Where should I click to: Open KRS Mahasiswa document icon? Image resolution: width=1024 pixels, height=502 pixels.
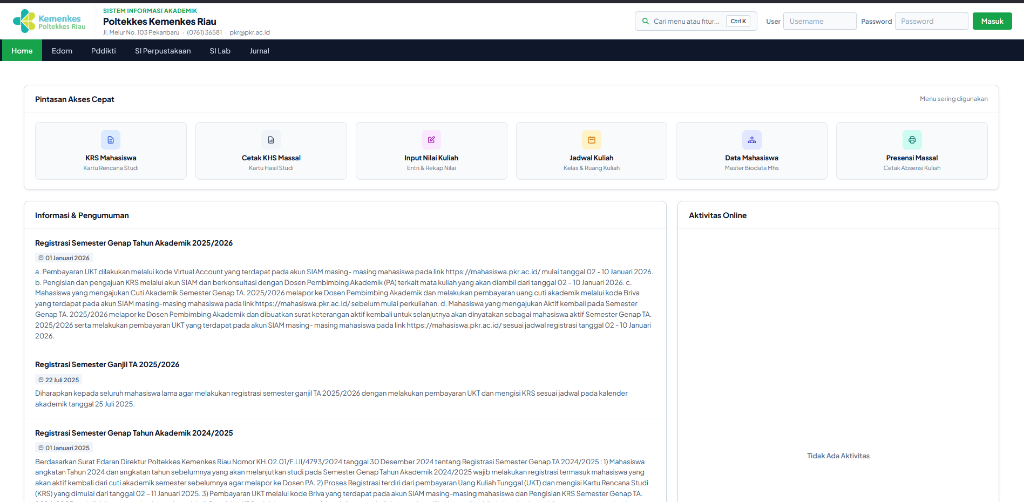[x=110, y=140]
